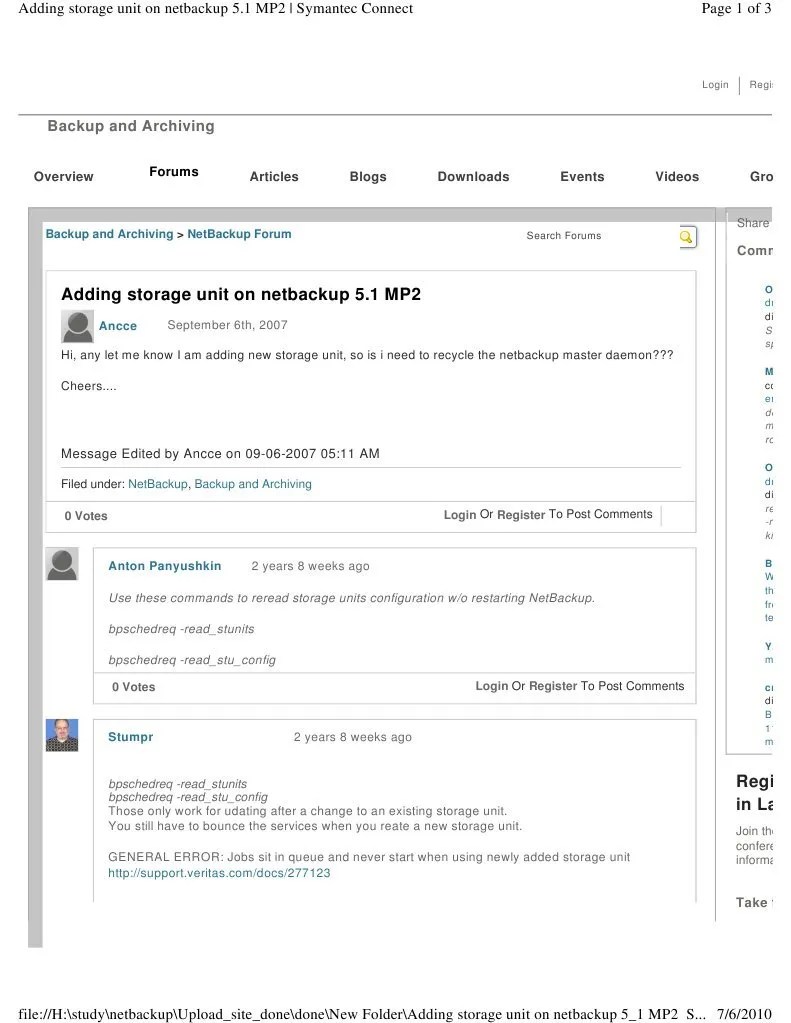Open the NetBackup filed-under tag link

(158, 484)
